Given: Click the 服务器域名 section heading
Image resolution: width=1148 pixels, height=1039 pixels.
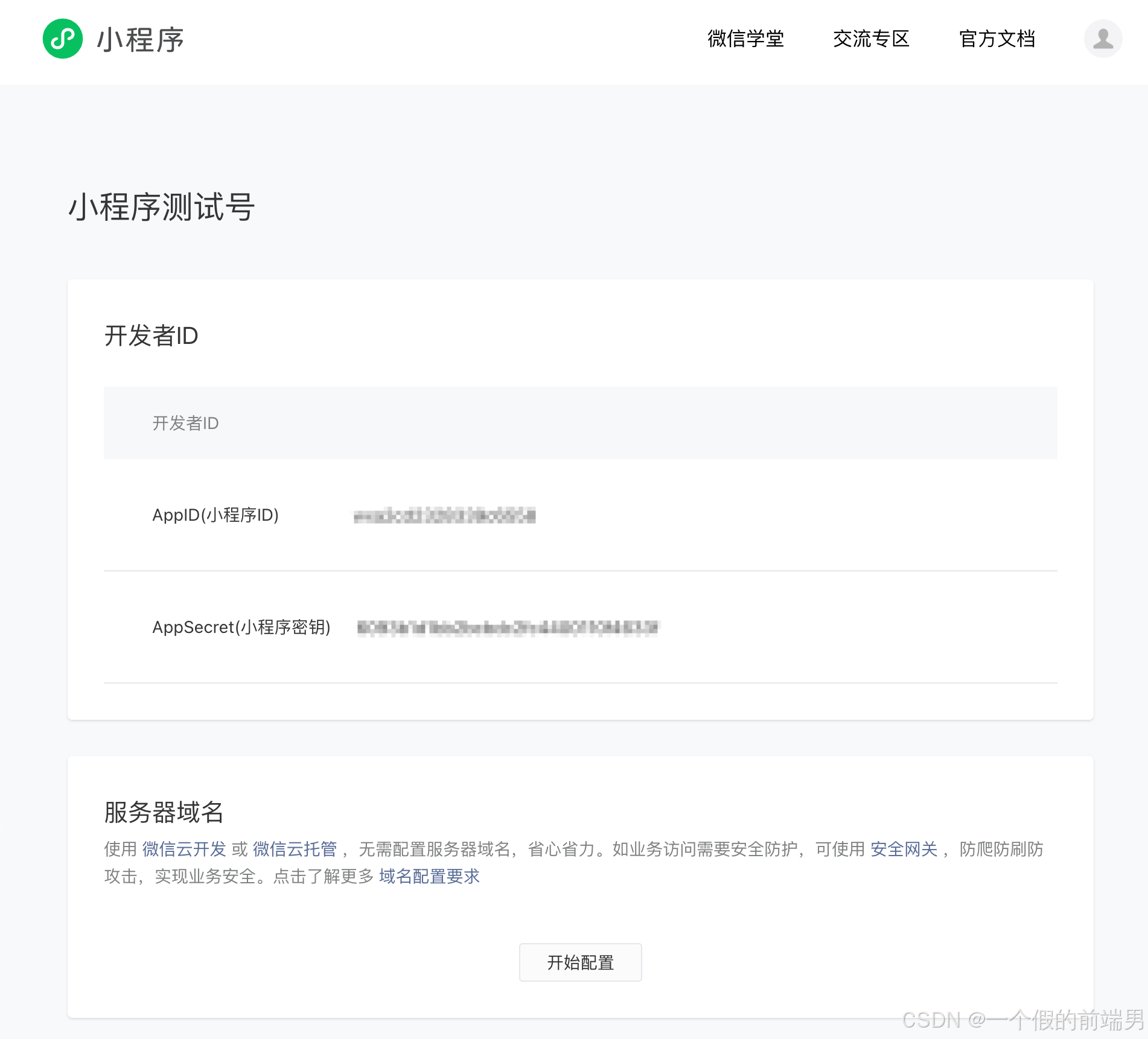Looking at the screenshot, I should click(x=164, y=812).
